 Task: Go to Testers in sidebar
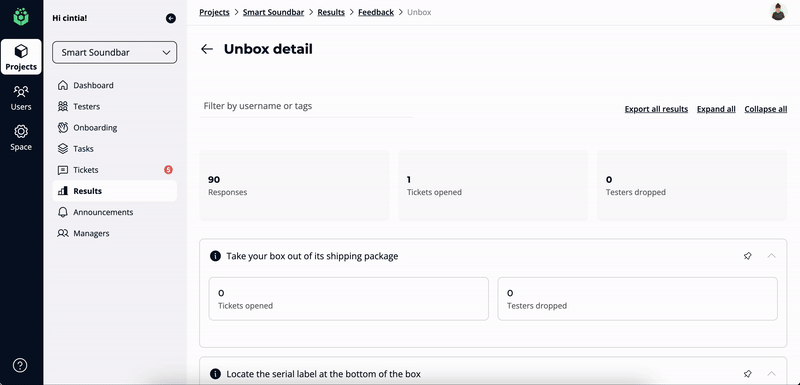pyautogui.click(x=115, y=107)
